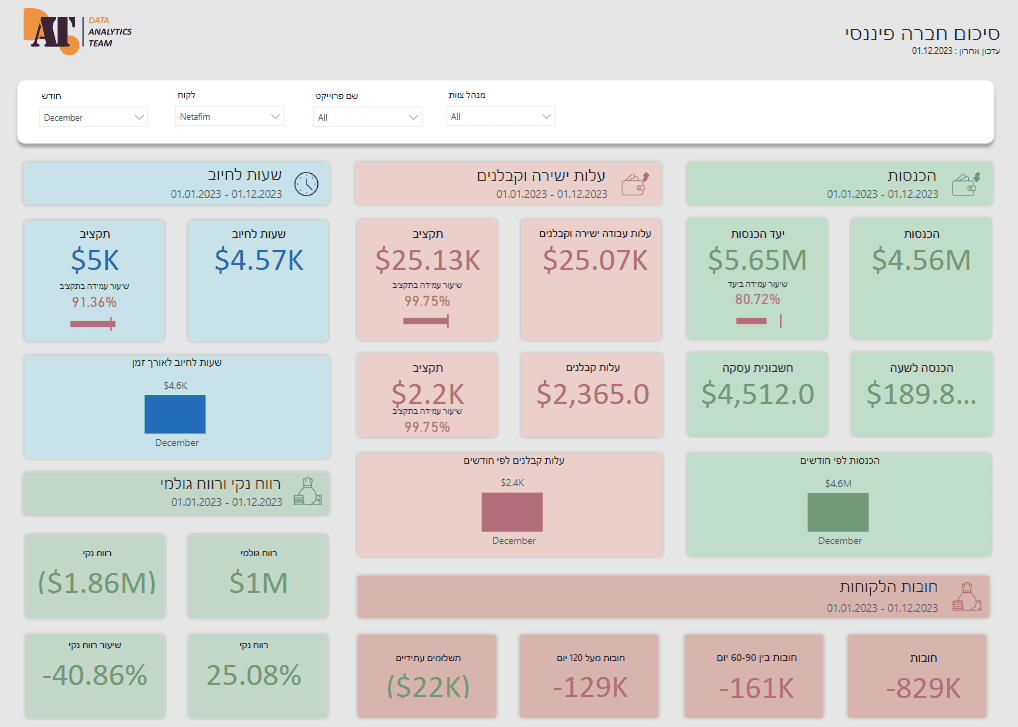The image size is (1018, 727).
Task: Select the $5K budget card
Action: coord(94,280)
